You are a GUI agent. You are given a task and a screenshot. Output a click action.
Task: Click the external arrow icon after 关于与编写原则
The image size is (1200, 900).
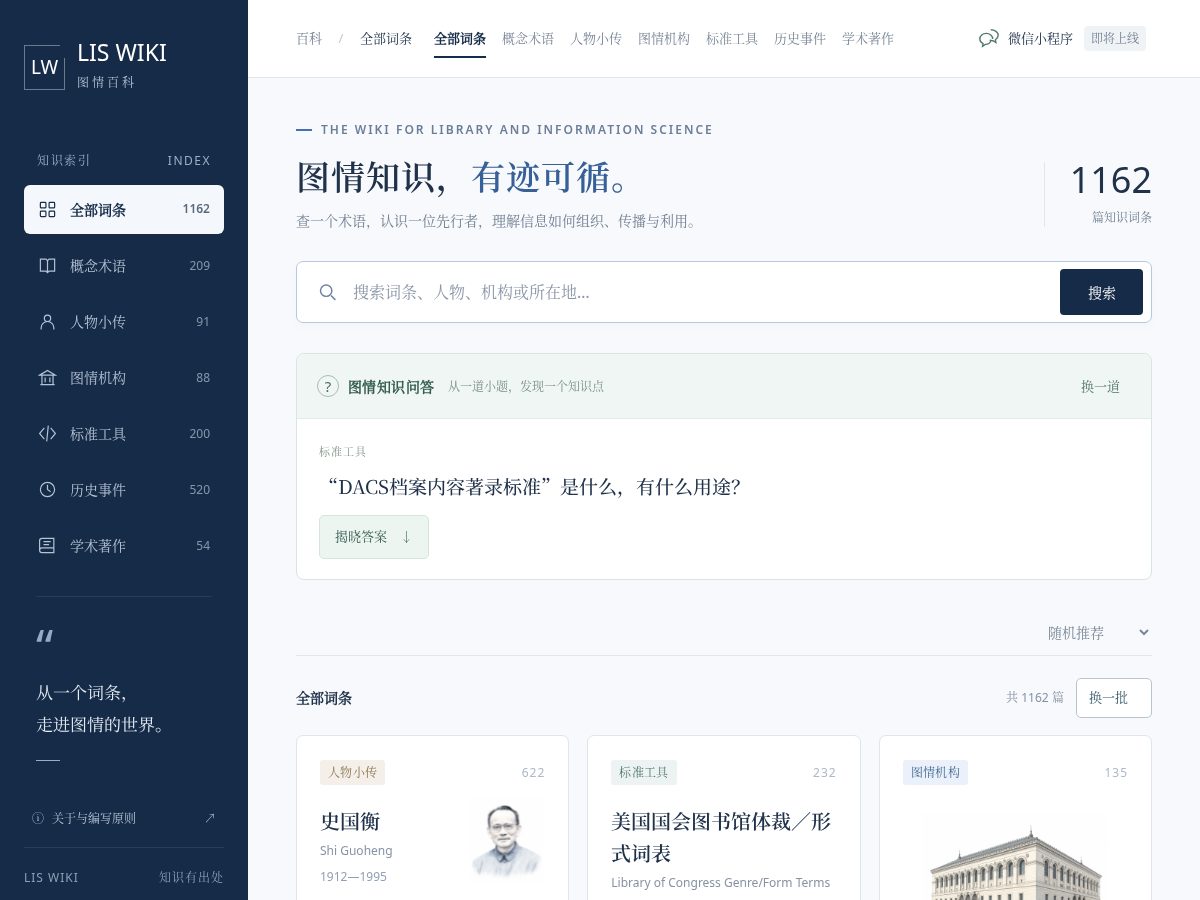(210, 818)
